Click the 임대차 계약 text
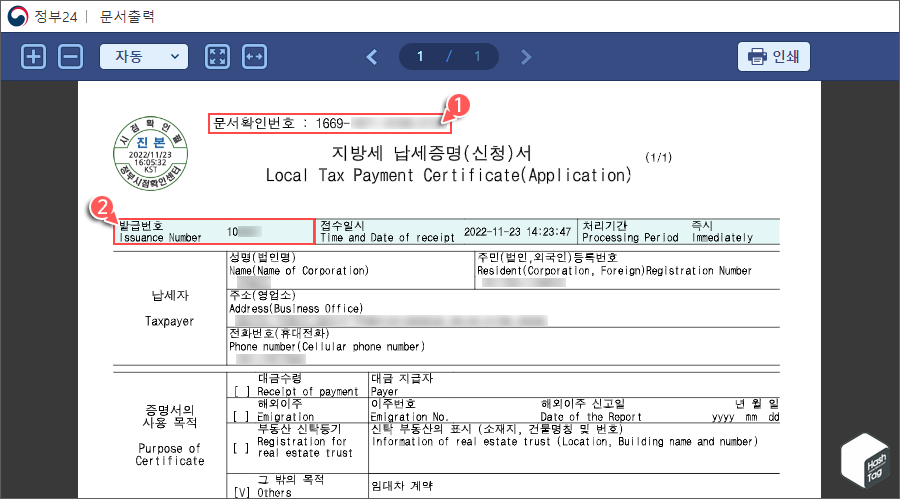This screenshot has width=900, height=499. click(402, 486)
